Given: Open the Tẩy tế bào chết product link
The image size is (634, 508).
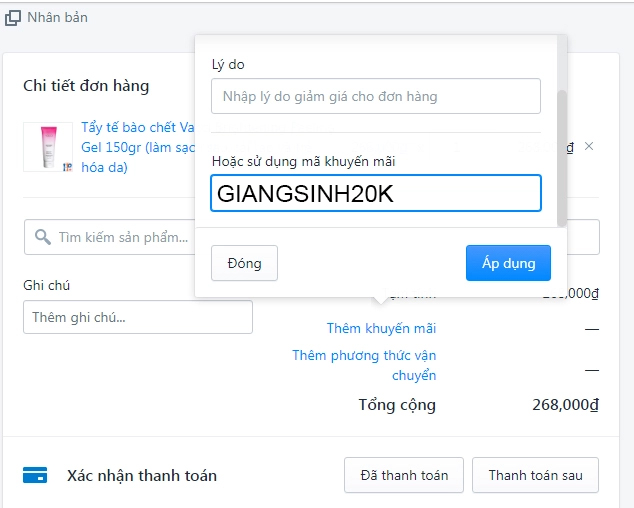Looking at the screenshot, I should click(x=137, y=147).
